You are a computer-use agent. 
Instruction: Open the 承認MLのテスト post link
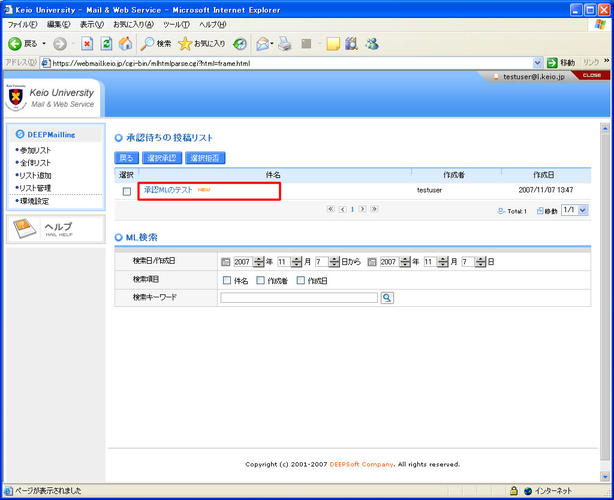[168, 190]
